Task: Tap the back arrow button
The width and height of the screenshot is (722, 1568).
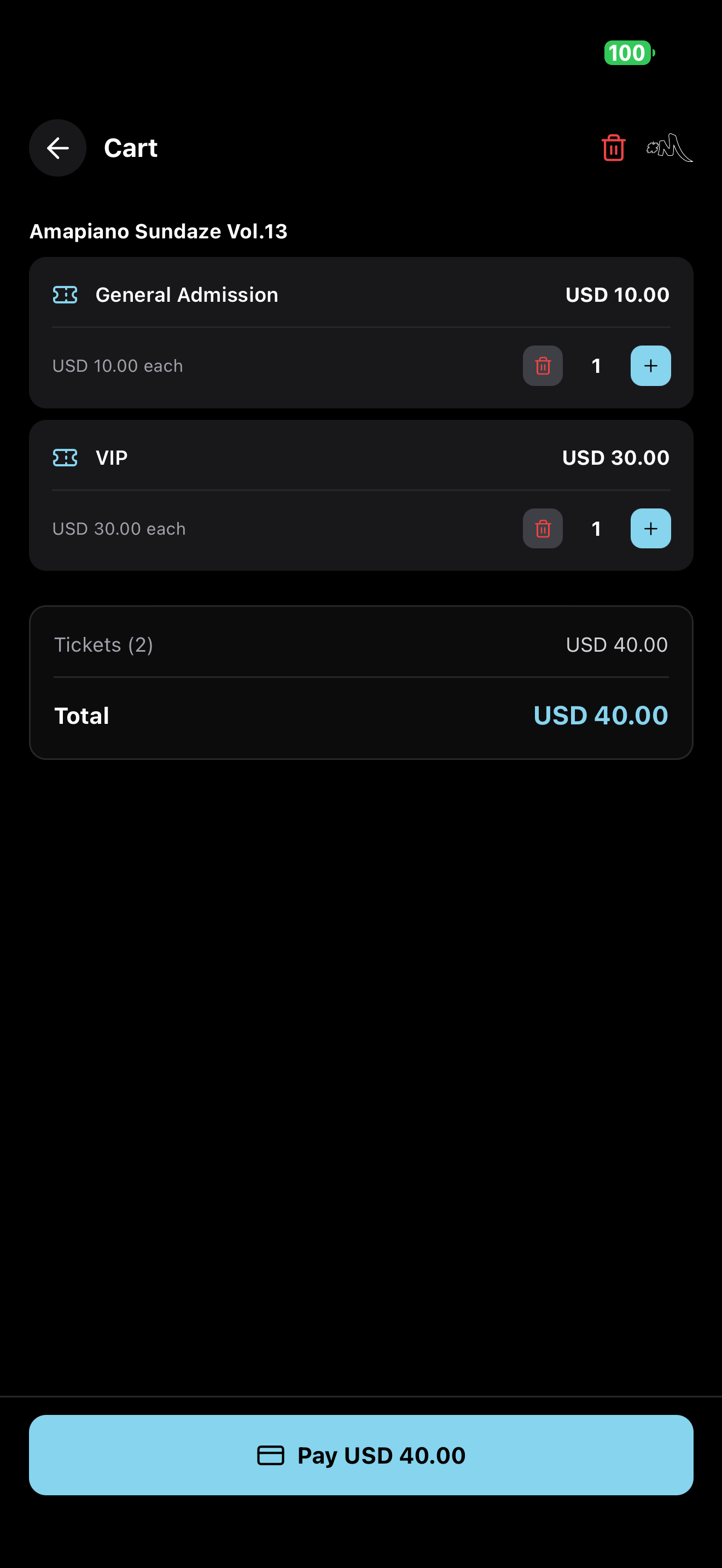Action: click(x=58, y=148)
